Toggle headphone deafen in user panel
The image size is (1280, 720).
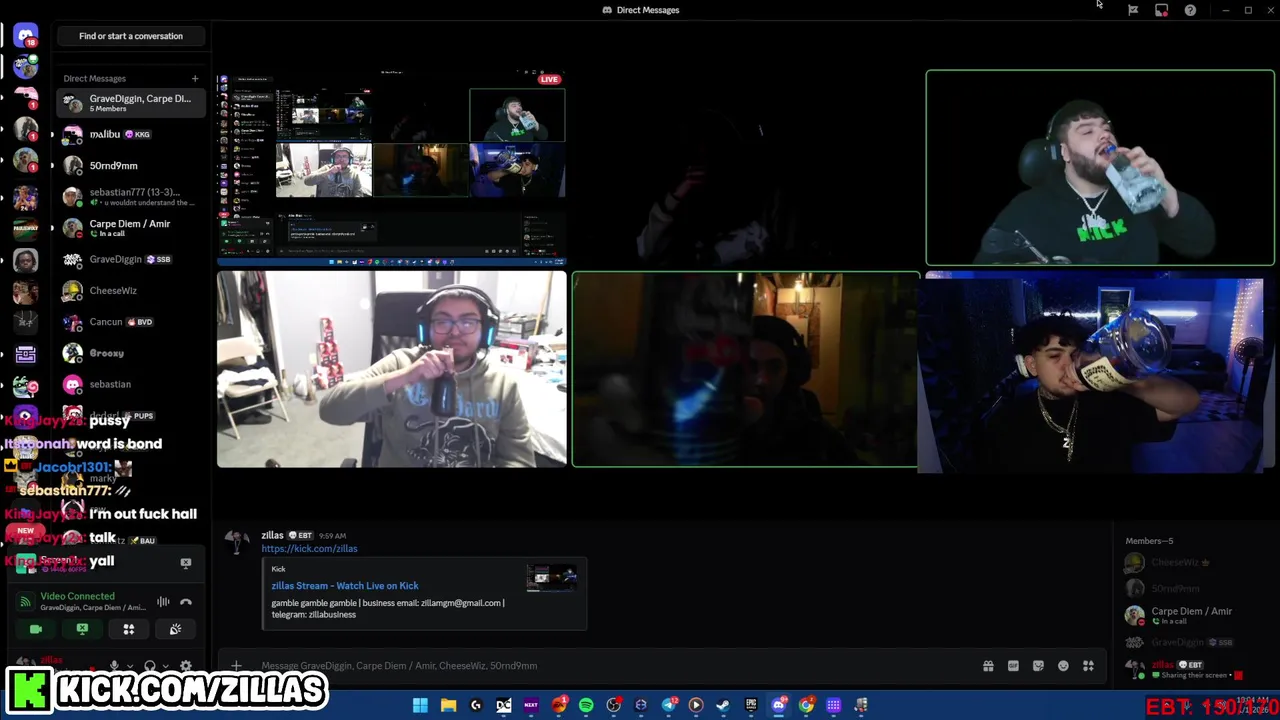pyautogui.click(x=150, y=666)
